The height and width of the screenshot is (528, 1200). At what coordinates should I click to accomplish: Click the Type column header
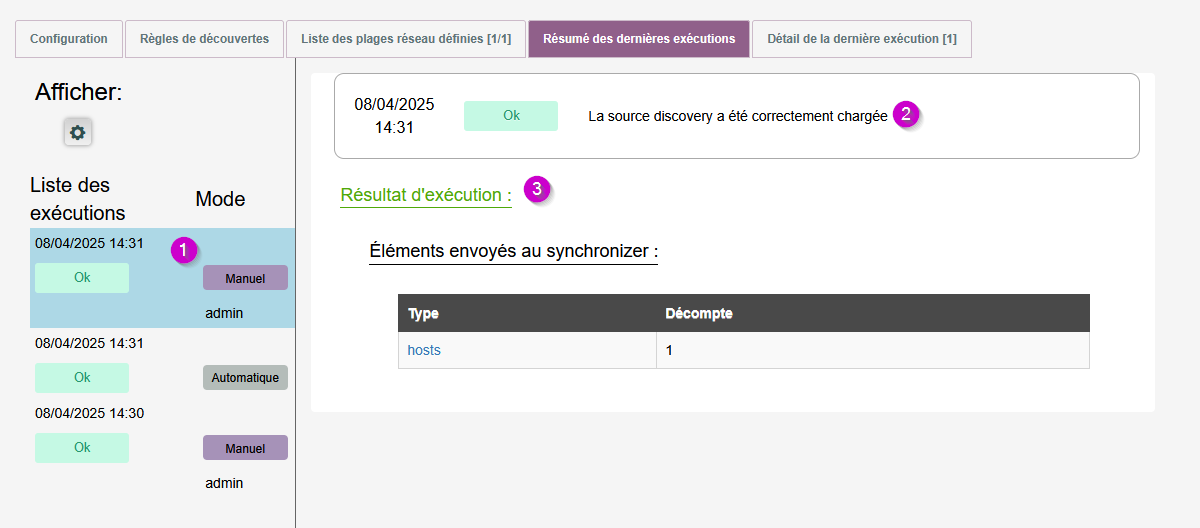coord(424,313)
